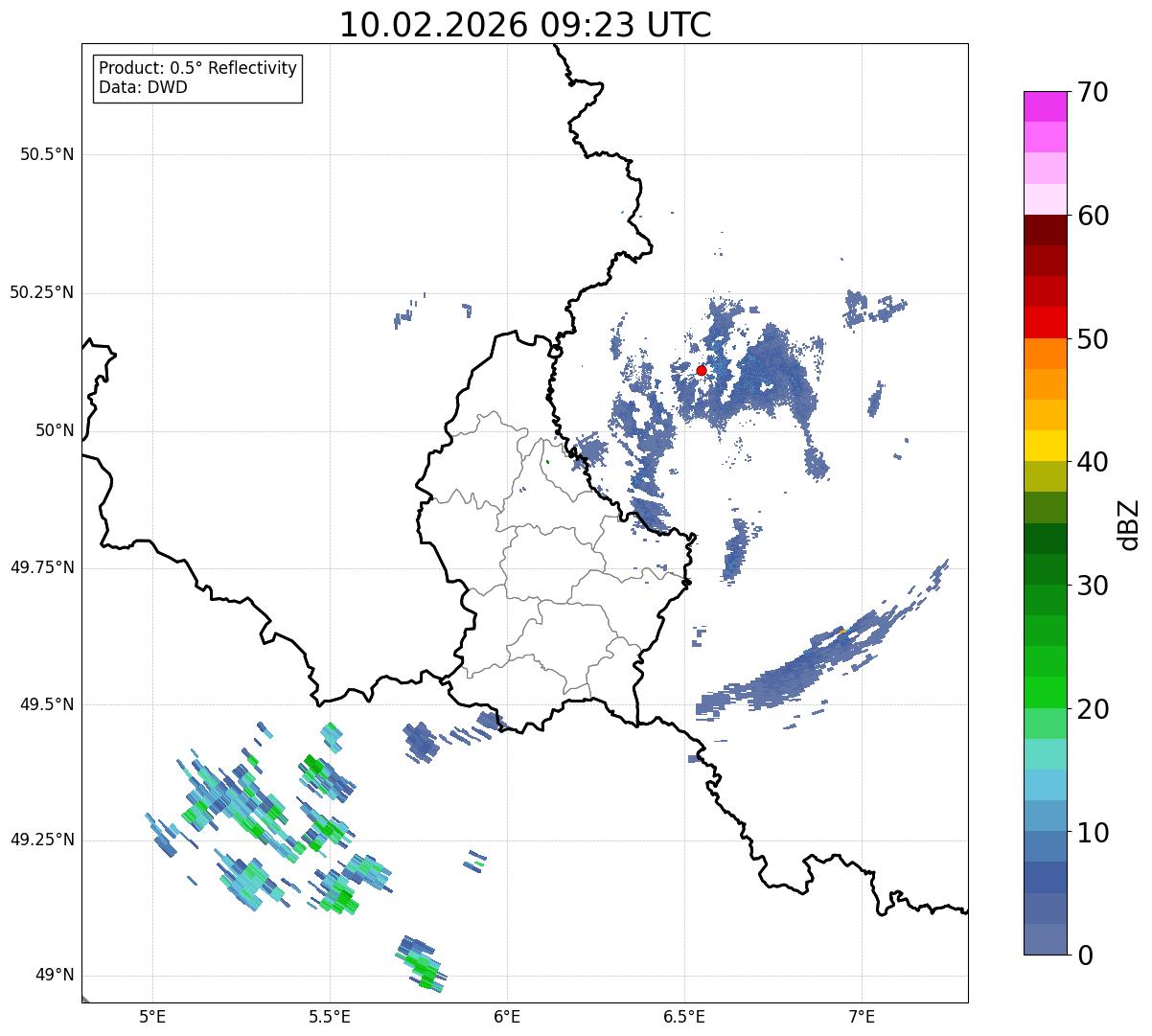Click the olive swatch just below 40 dBZ
This screenshot has width=1152, height=1036.
click(1045, 476)
